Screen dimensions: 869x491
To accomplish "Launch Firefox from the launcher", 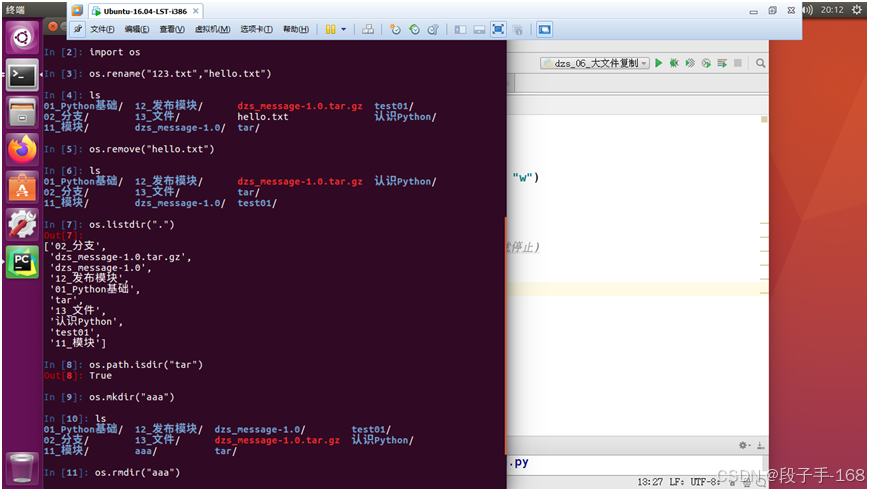I will click(22, 150).
